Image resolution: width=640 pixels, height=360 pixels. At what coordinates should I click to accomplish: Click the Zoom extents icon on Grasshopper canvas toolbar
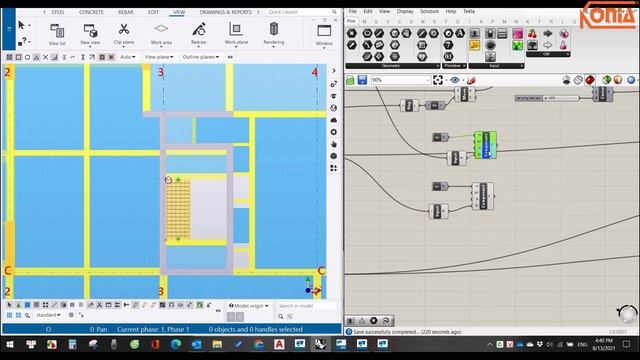click(x=438, y=80)
